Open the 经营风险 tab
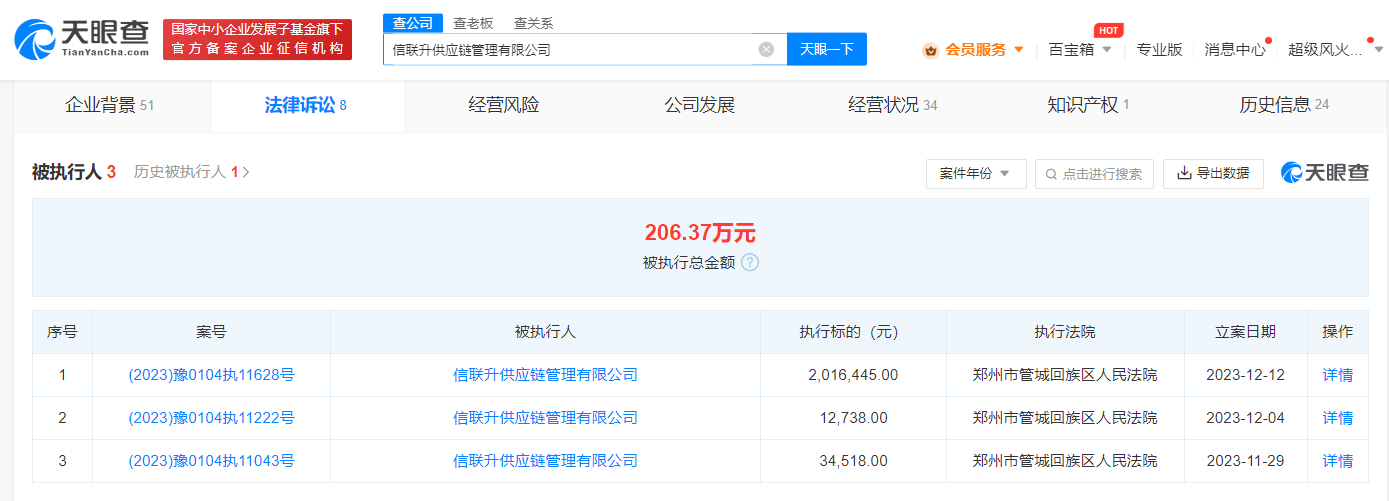1389x501 pixels. pos(503,105)
